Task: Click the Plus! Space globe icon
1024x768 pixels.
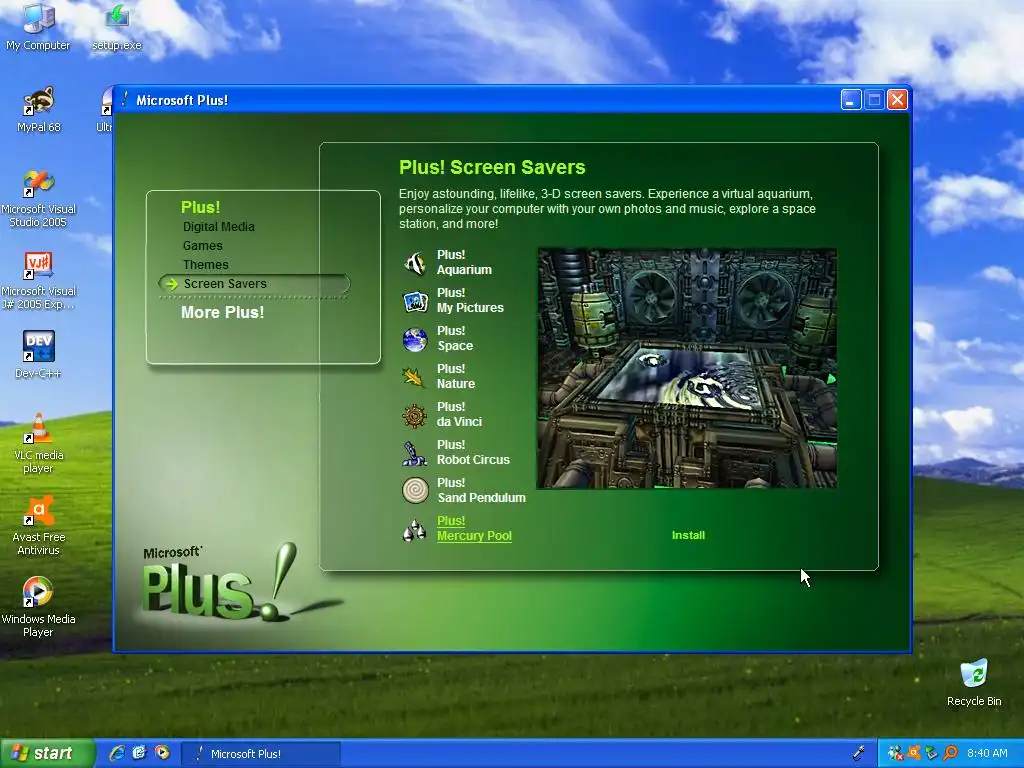Action: tap(415, 340)
